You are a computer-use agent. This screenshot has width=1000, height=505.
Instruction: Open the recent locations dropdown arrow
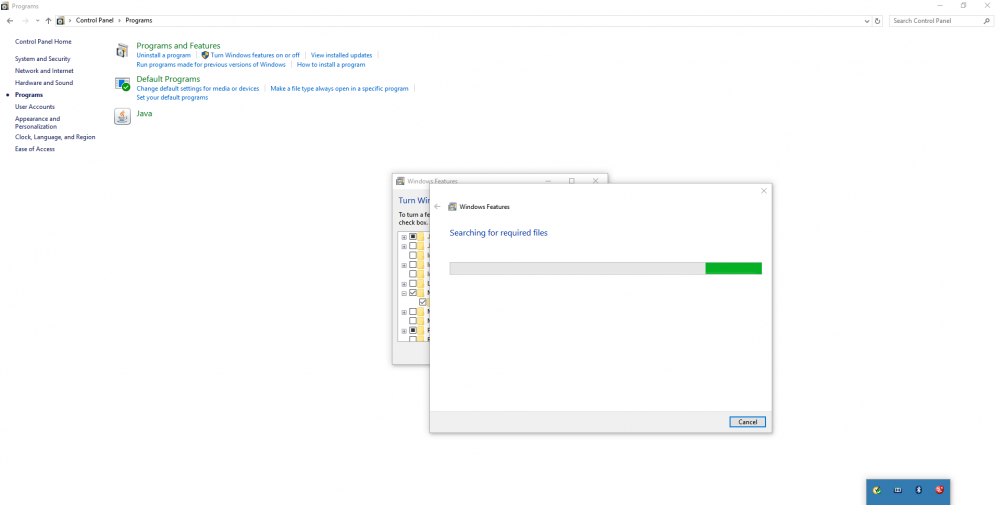point(38,20)
